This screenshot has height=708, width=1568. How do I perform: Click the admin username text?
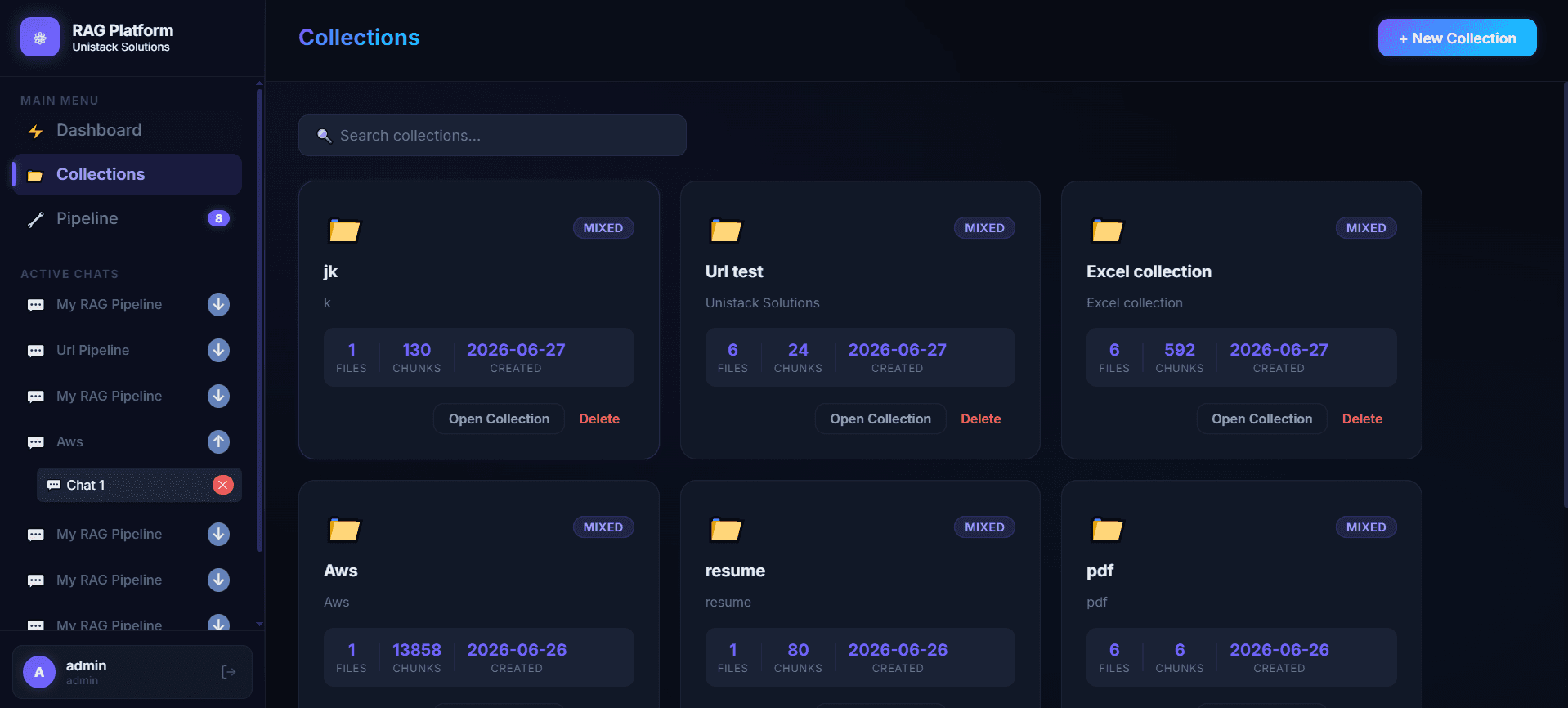click(x=86, y=665)
